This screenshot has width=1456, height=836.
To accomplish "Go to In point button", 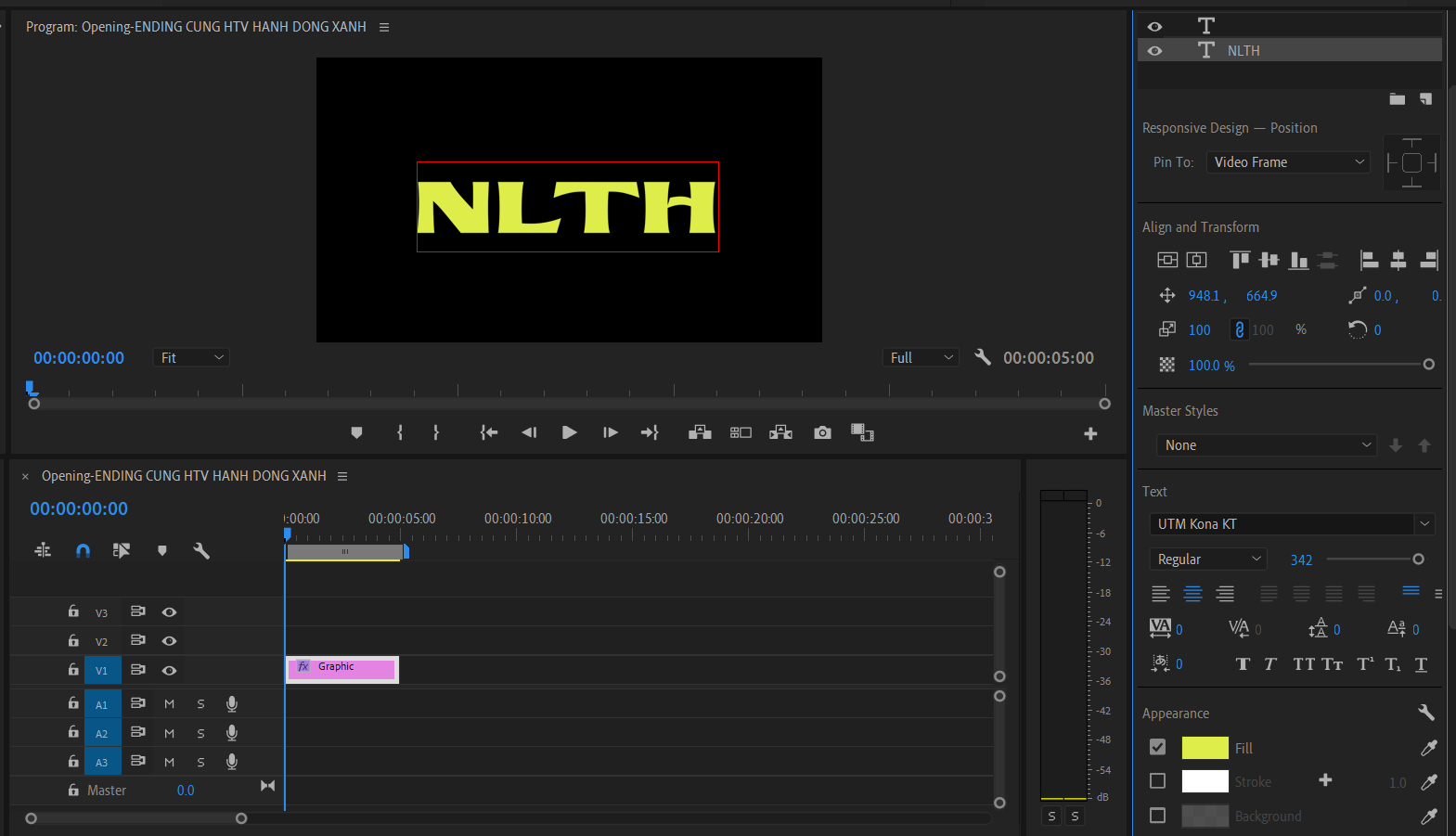I will tap(489, 432).
